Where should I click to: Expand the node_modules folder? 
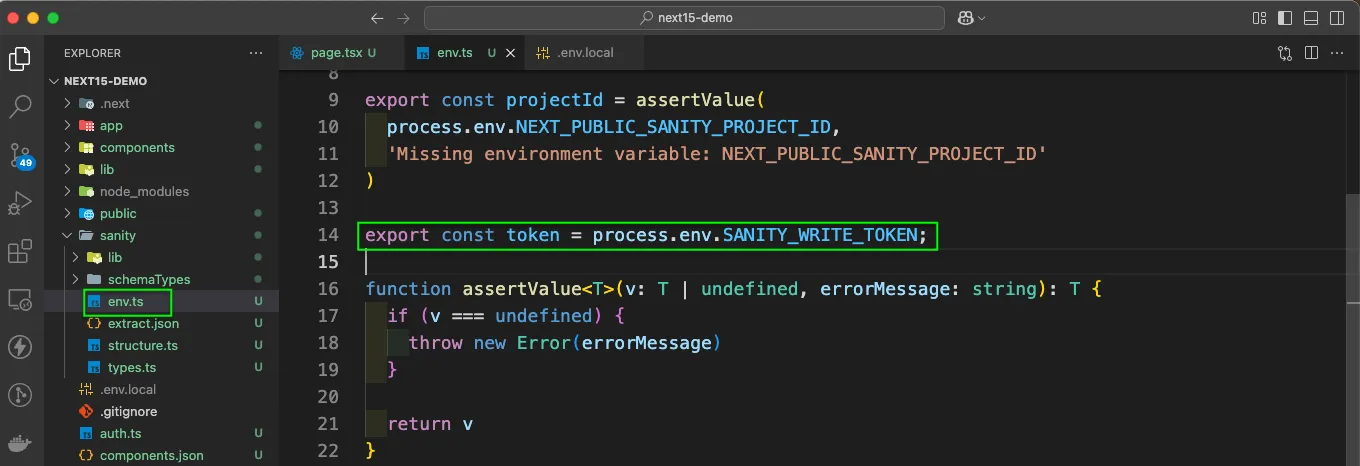[68, 191]
